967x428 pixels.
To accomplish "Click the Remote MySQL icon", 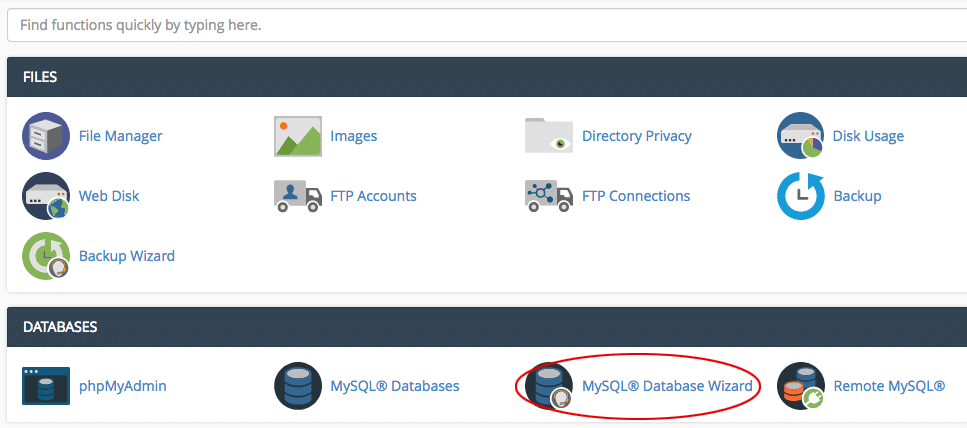I will click(x=800, y=386).
